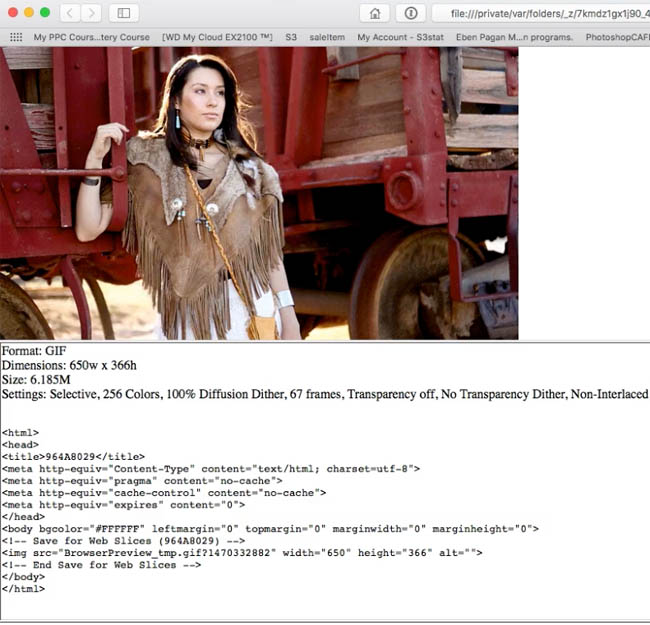Click the title 964A8029 code line
650x625 pixels.
(73, 457)
